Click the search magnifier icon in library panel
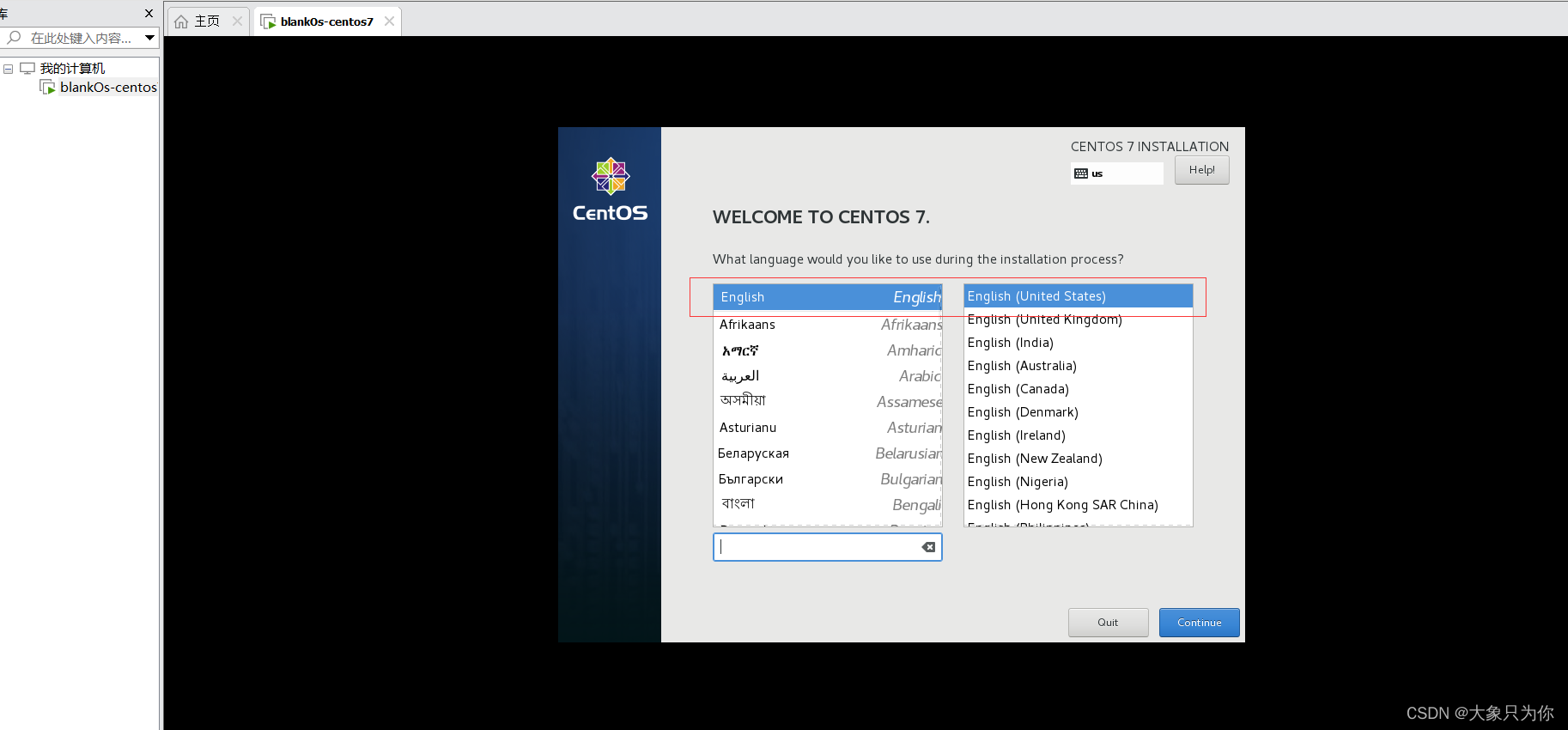 point(14,38)
